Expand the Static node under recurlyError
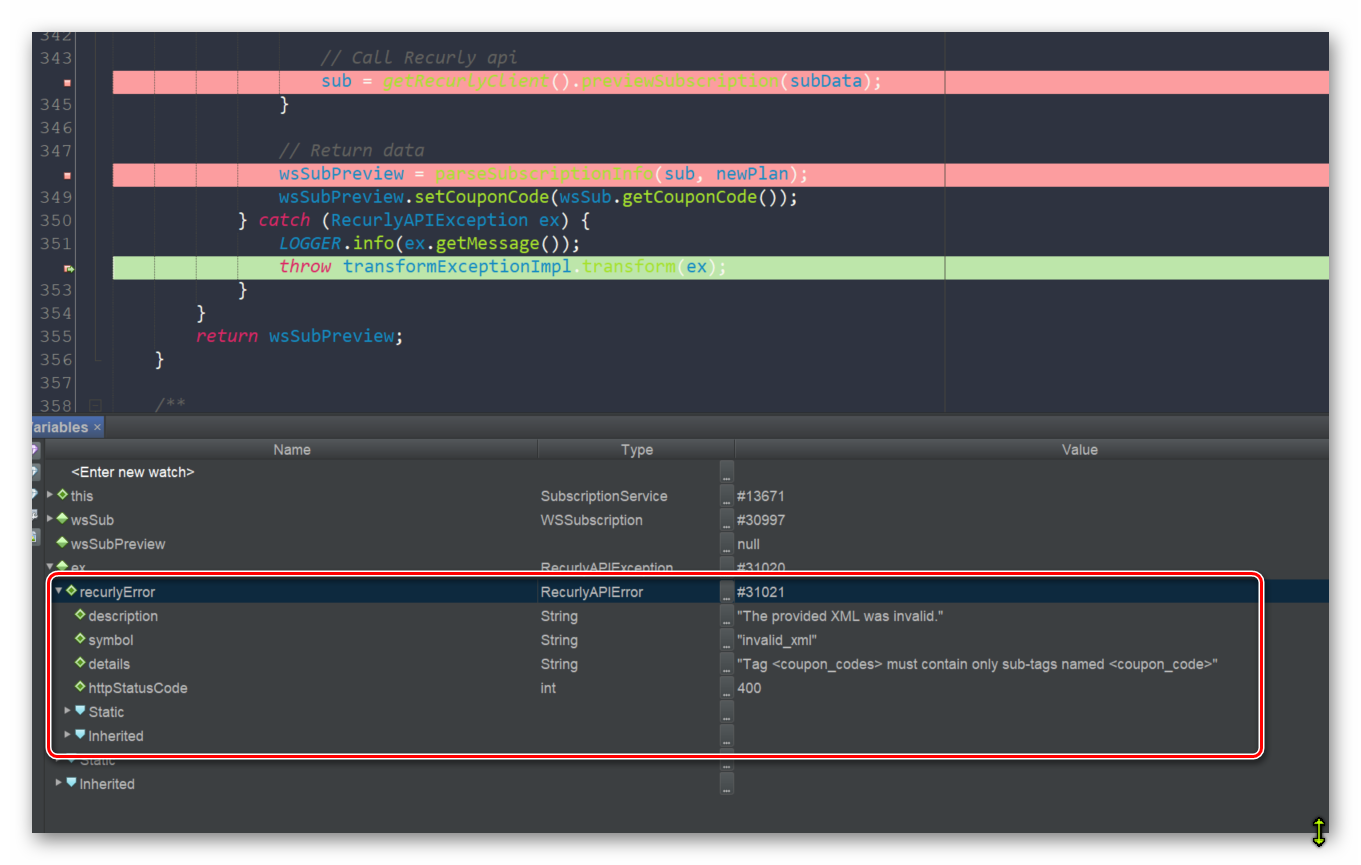Image resolution: width=1361 pixels, height=865 pixels. 68,711
